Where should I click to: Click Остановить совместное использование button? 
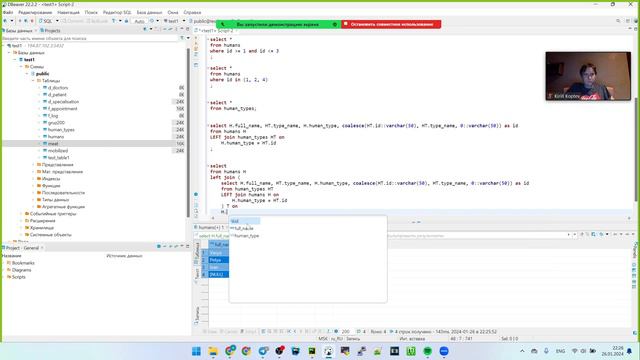391,24
